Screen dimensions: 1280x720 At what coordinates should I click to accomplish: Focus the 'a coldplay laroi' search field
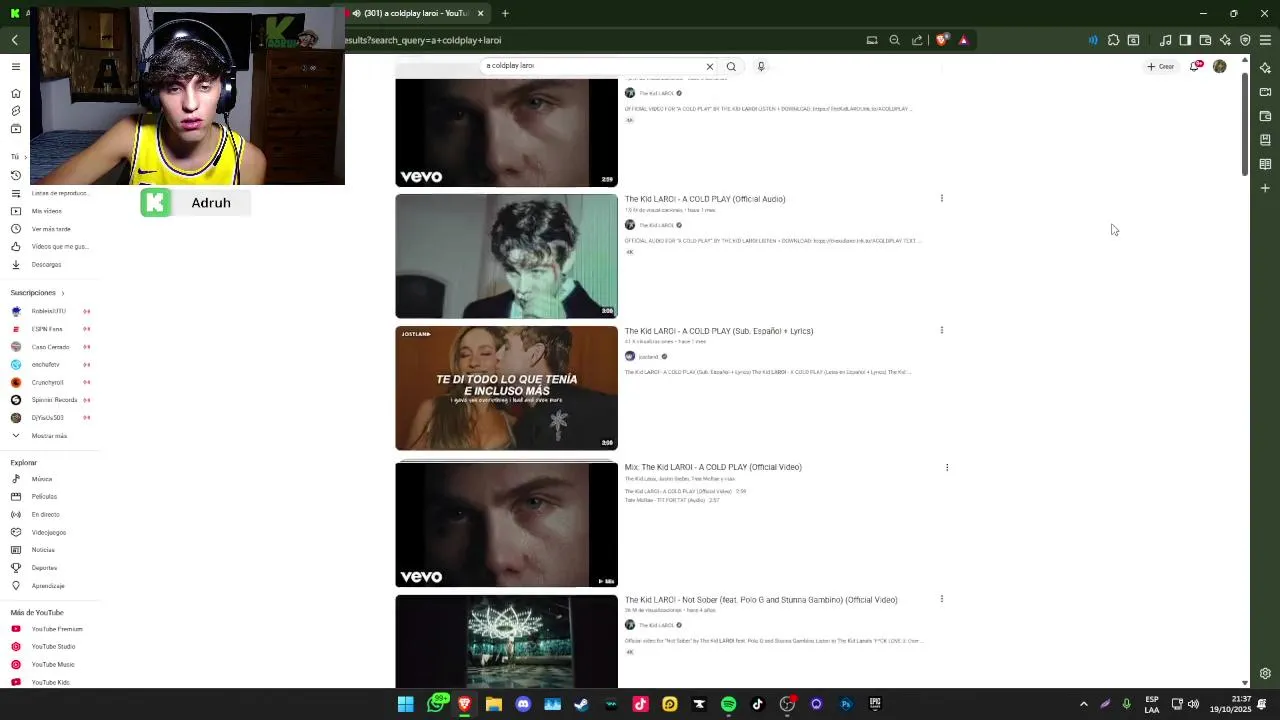pyautogui.click(x=593, y=66)
